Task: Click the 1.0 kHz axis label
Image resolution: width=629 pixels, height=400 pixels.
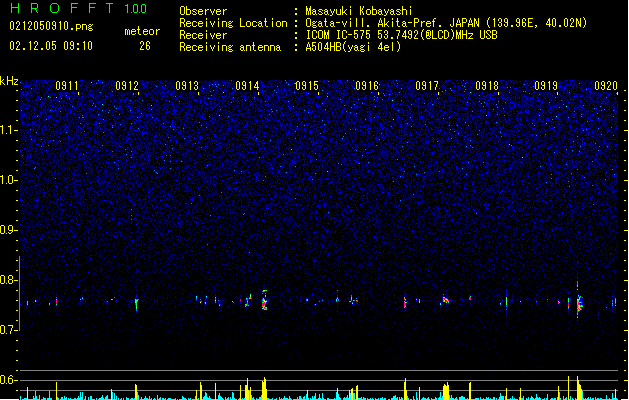Action: coord(9,180)
